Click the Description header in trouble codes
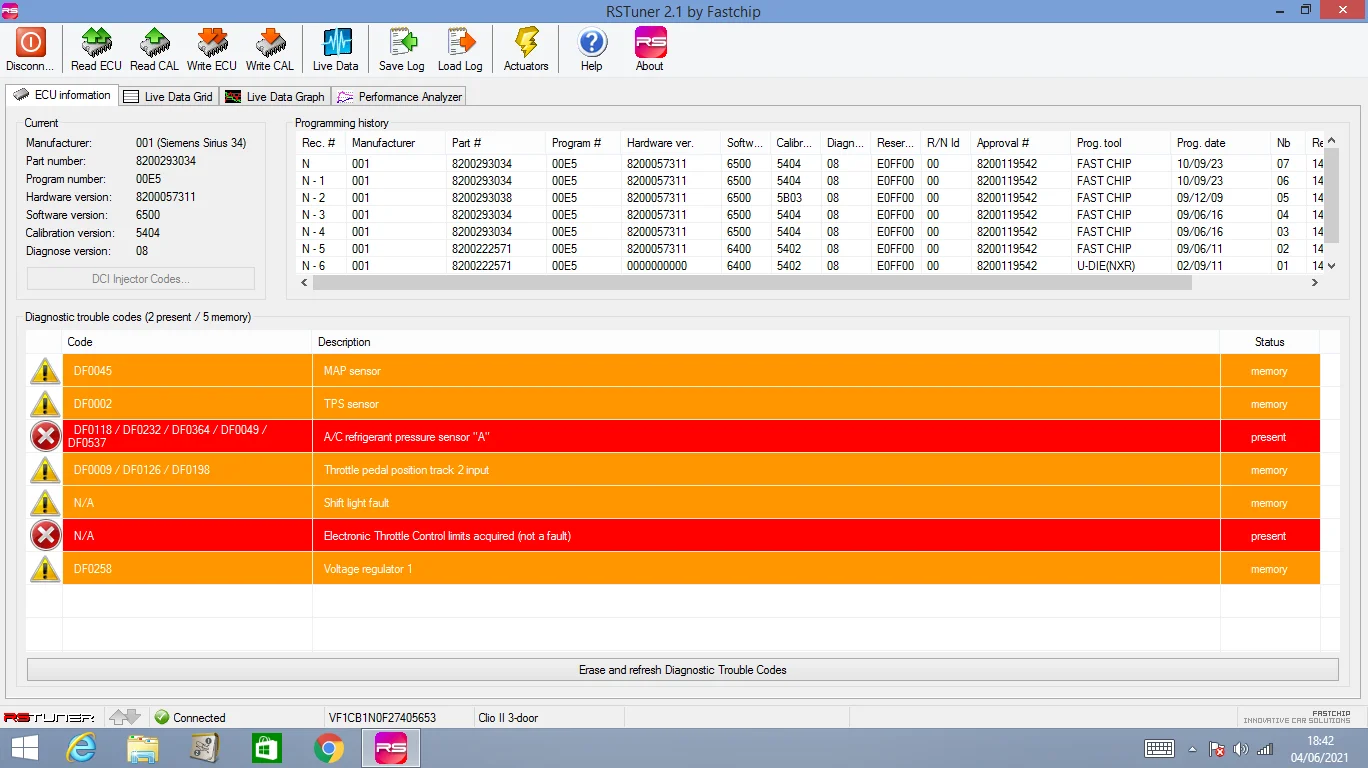 [766, 342]
